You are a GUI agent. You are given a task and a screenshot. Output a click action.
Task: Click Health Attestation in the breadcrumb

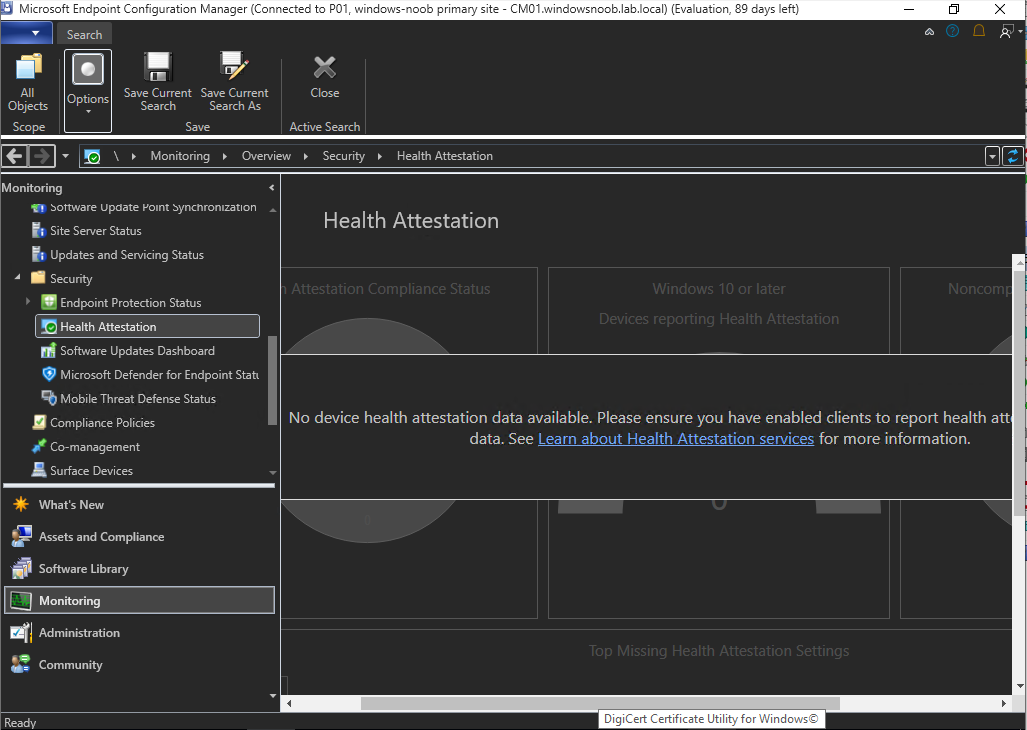pos(445,156)
